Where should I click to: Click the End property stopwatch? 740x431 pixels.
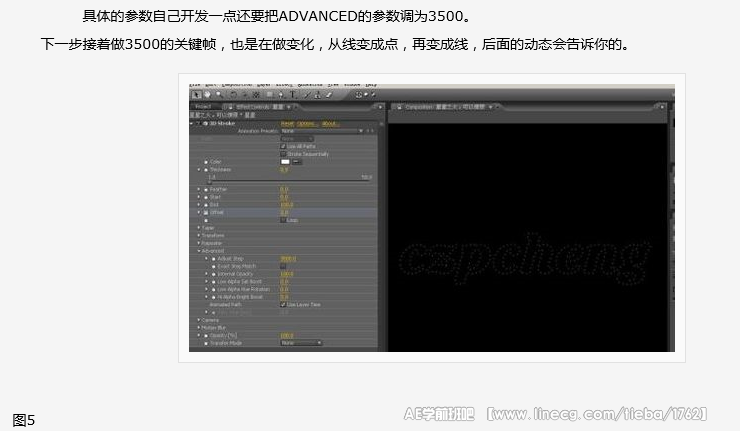coord(206,204)
